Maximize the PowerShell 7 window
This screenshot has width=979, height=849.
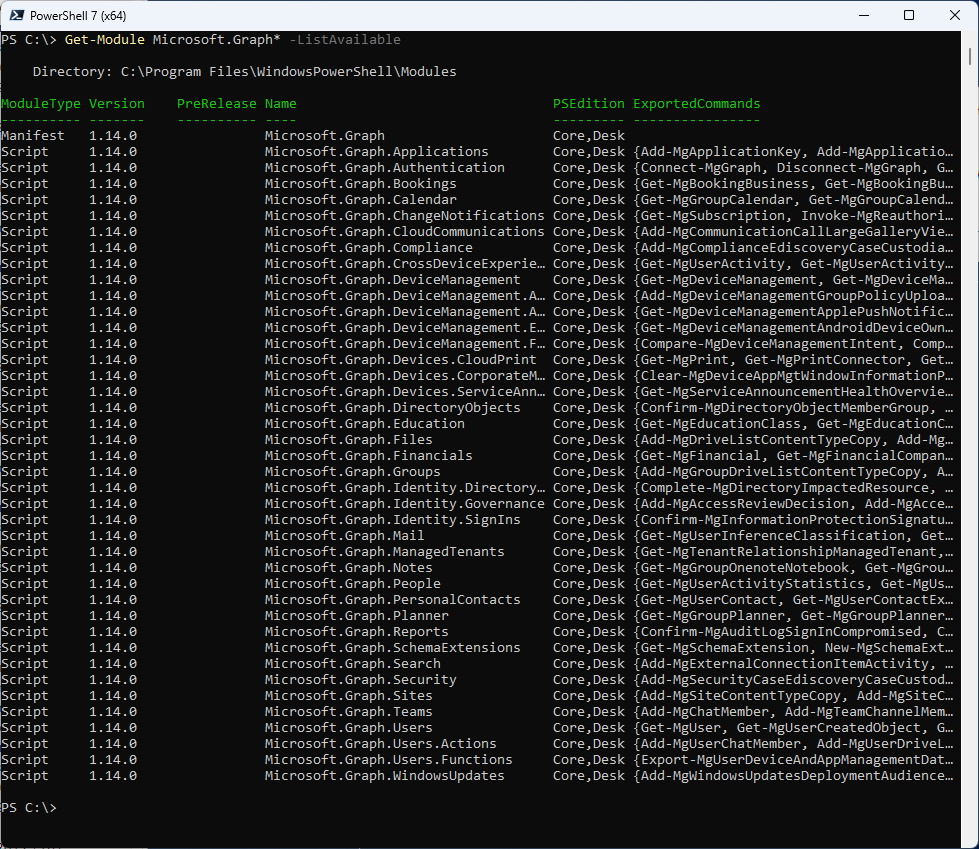pyautogui.click(x=909, y=15)
